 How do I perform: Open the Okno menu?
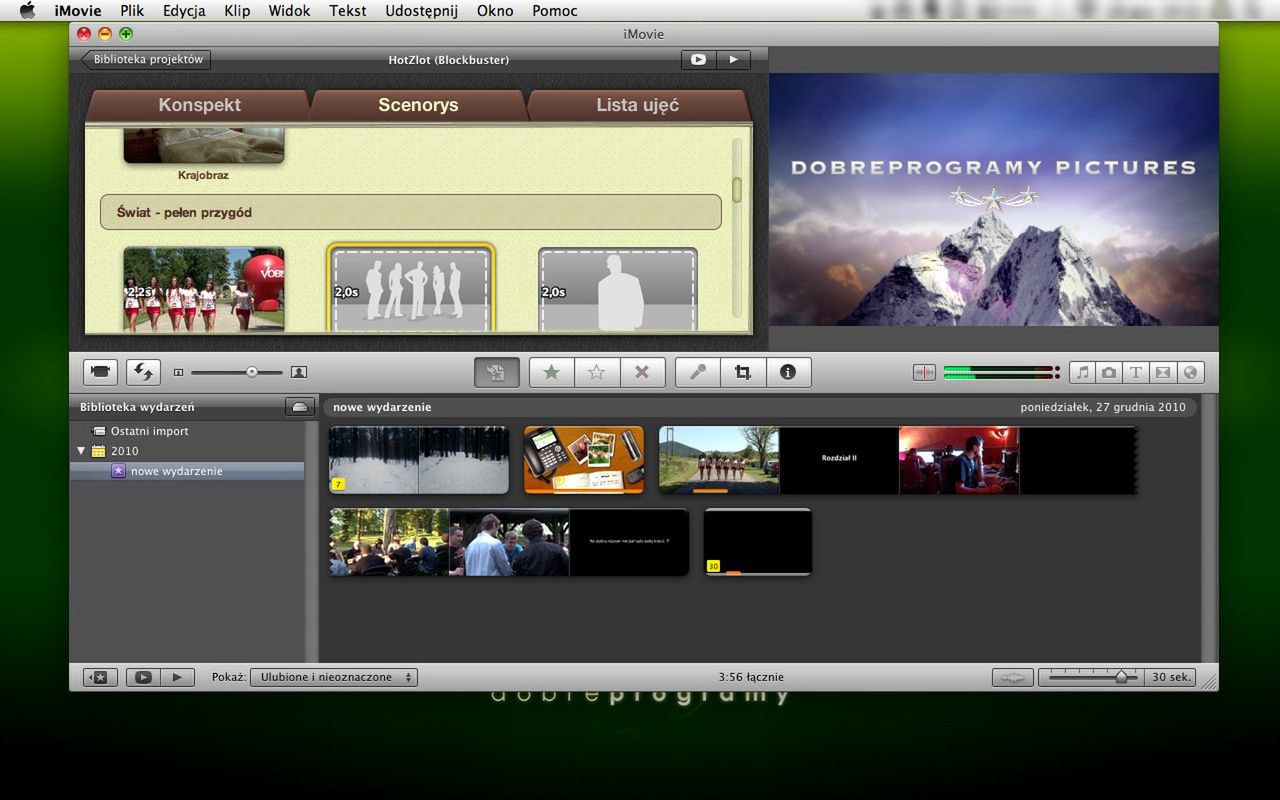[495, 11]
